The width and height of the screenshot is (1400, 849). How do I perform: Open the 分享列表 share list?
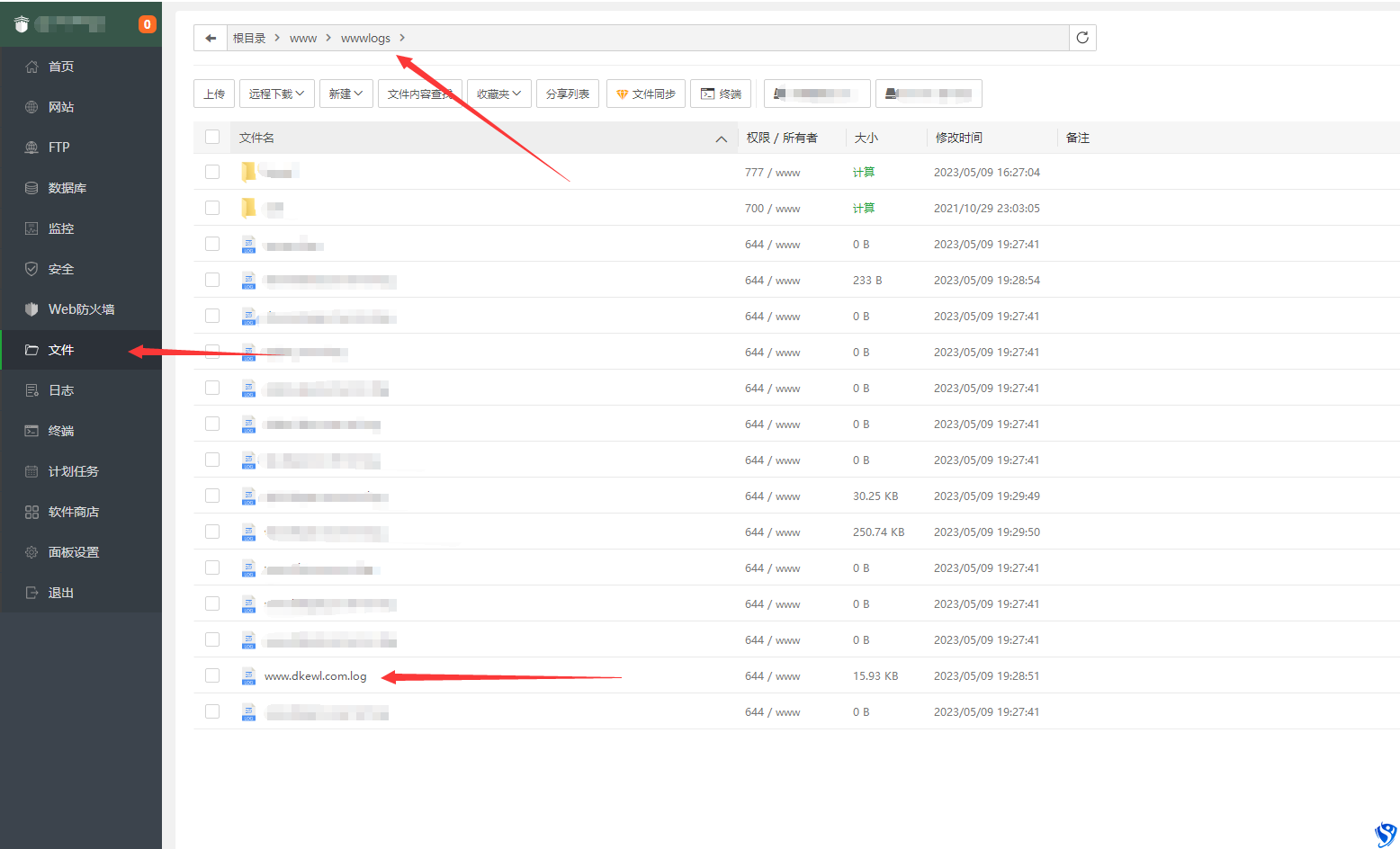[568, 94]
